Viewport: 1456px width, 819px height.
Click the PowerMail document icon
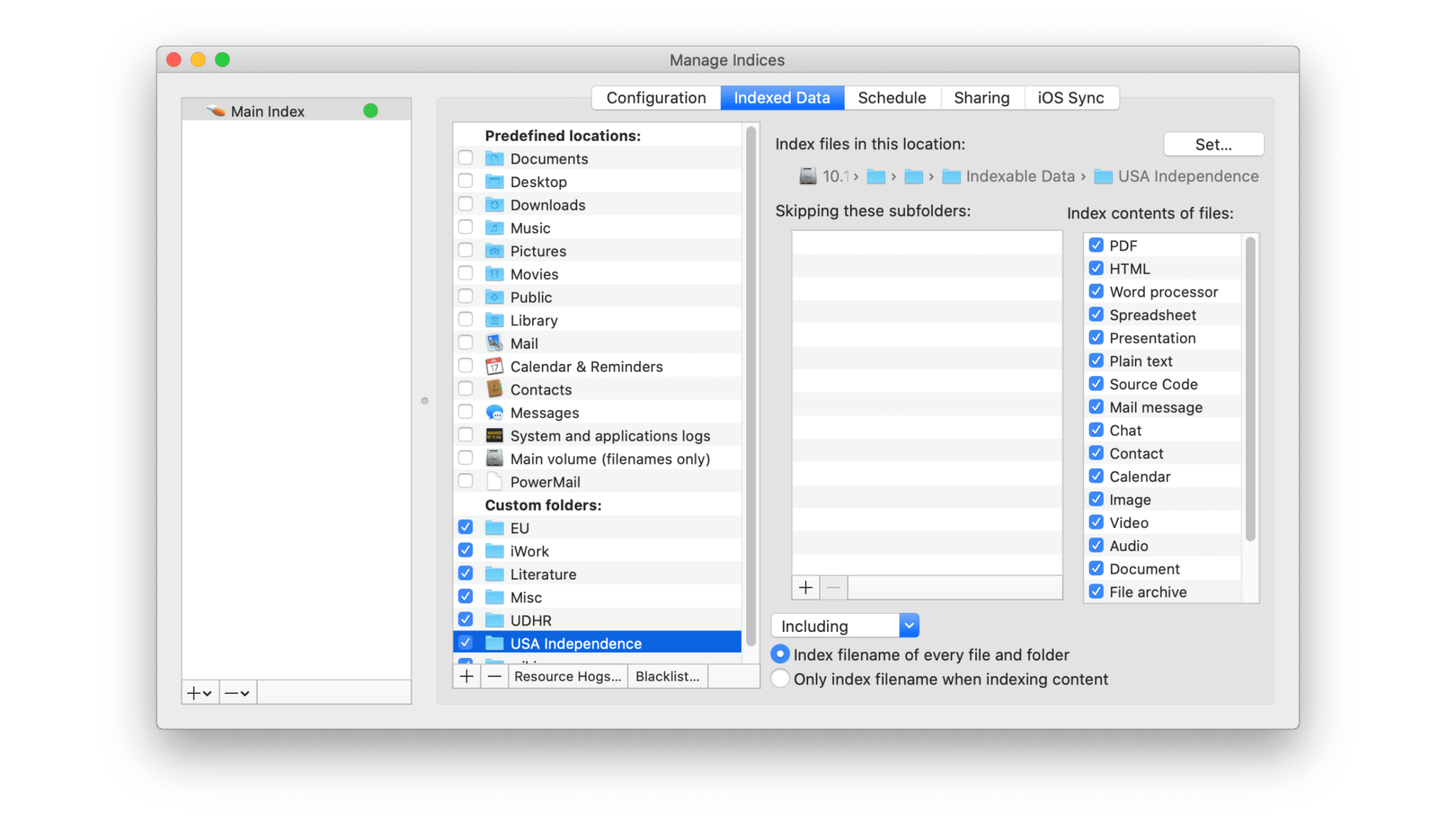click(494, 482)
